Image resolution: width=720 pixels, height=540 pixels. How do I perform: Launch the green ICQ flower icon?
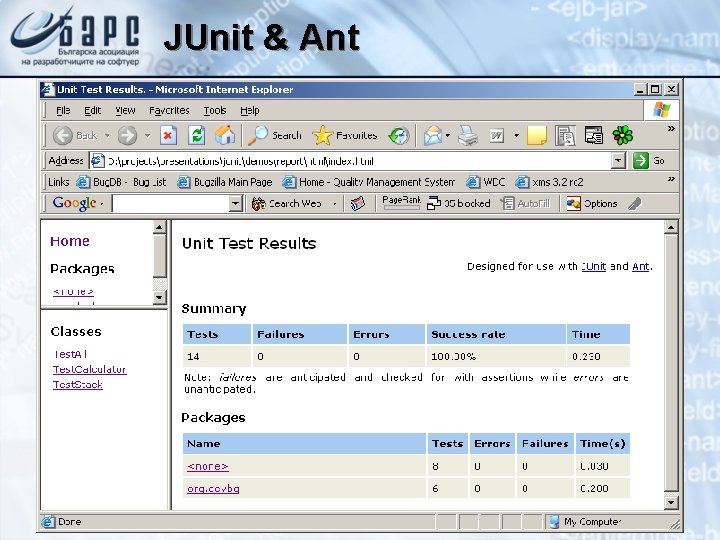[x=623, y=135]
